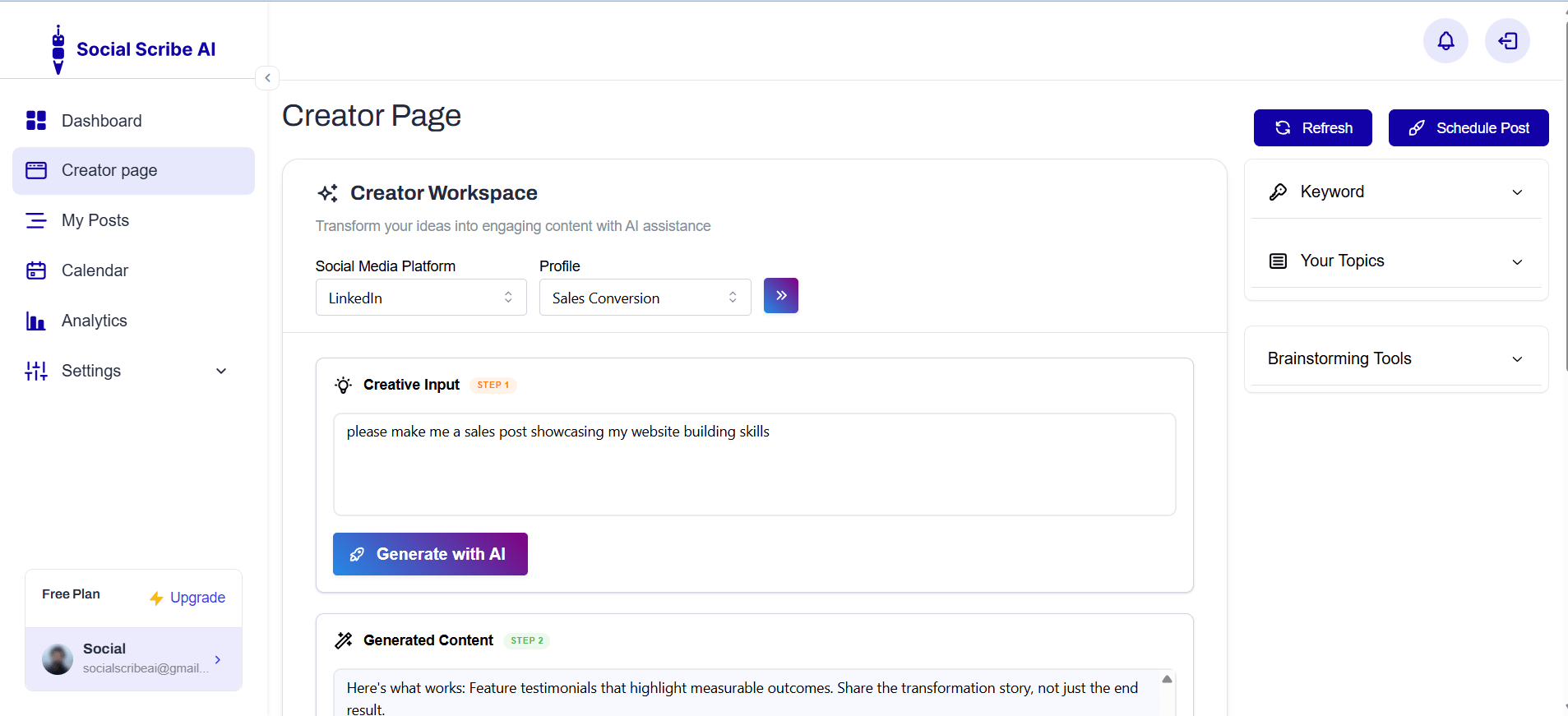
Task: Click Generate with AI button
Action: coord(430,554)
